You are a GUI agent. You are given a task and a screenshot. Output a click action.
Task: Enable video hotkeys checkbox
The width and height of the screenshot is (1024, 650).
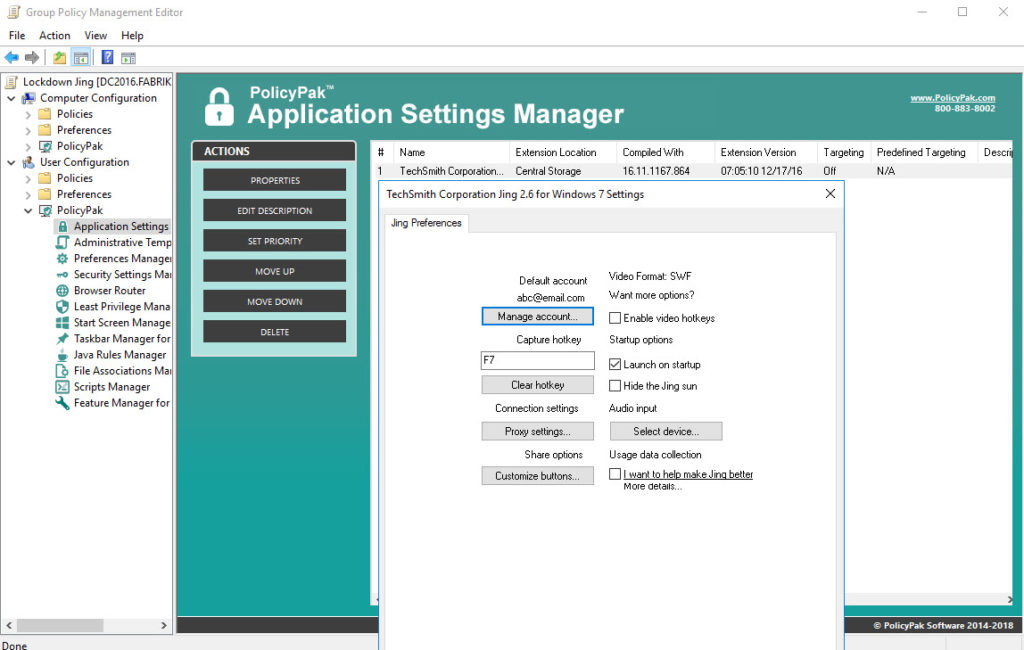pos(615,318)
